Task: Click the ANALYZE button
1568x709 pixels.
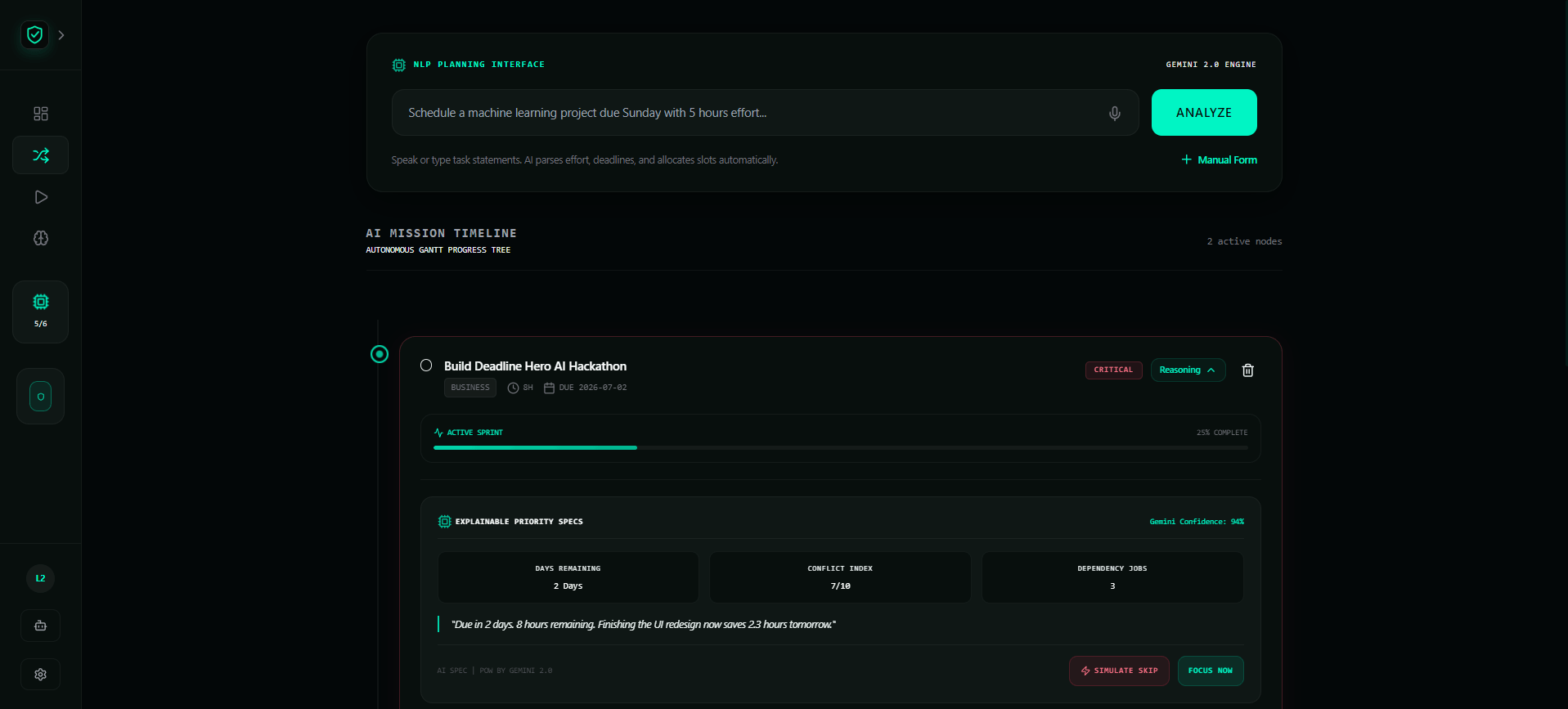Action: [1203, 113]
